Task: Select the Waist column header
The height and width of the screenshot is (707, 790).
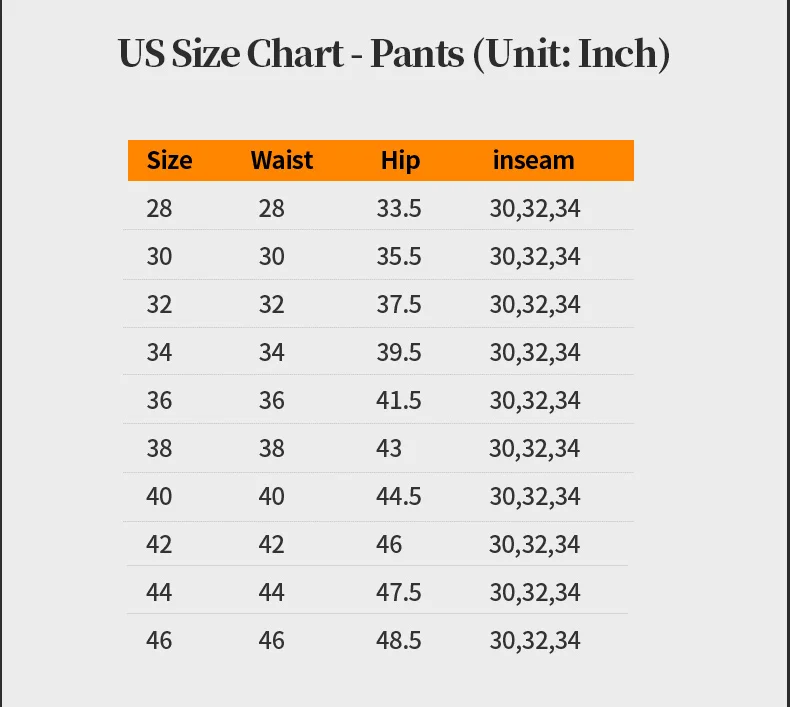Action: 281,160
